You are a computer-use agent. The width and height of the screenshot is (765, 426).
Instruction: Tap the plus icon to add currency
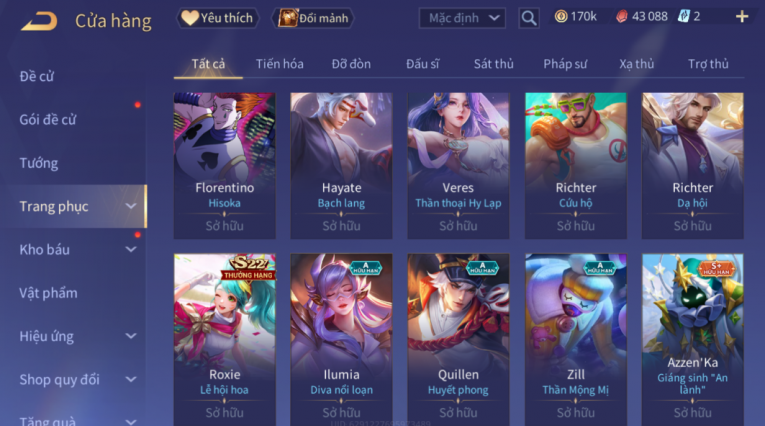pos(742,17)
